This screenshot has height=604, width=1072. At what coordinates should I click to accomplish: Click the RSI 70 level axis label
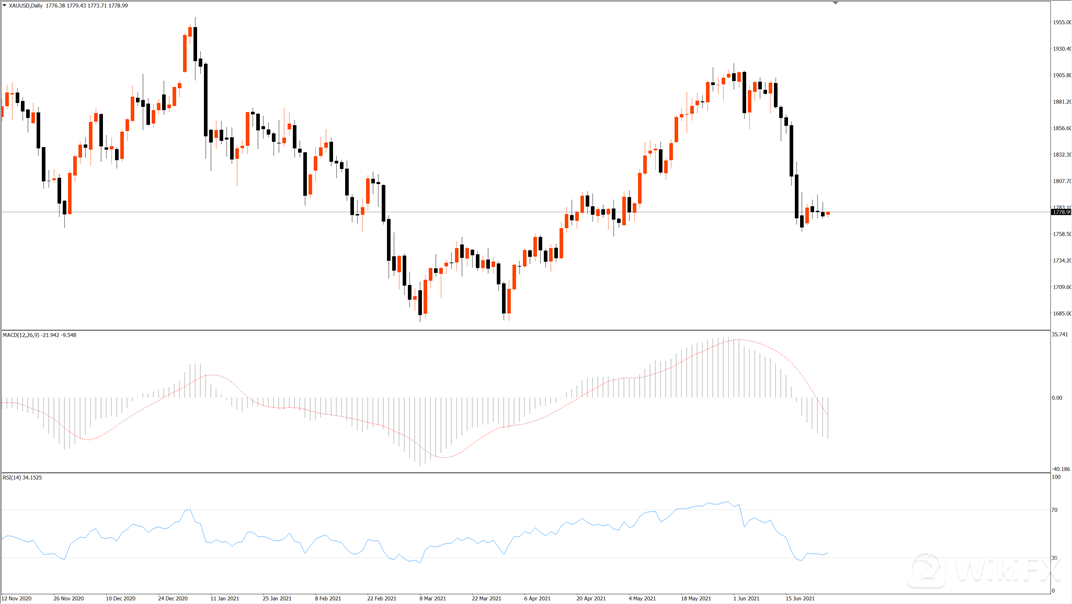point(1055,510)
